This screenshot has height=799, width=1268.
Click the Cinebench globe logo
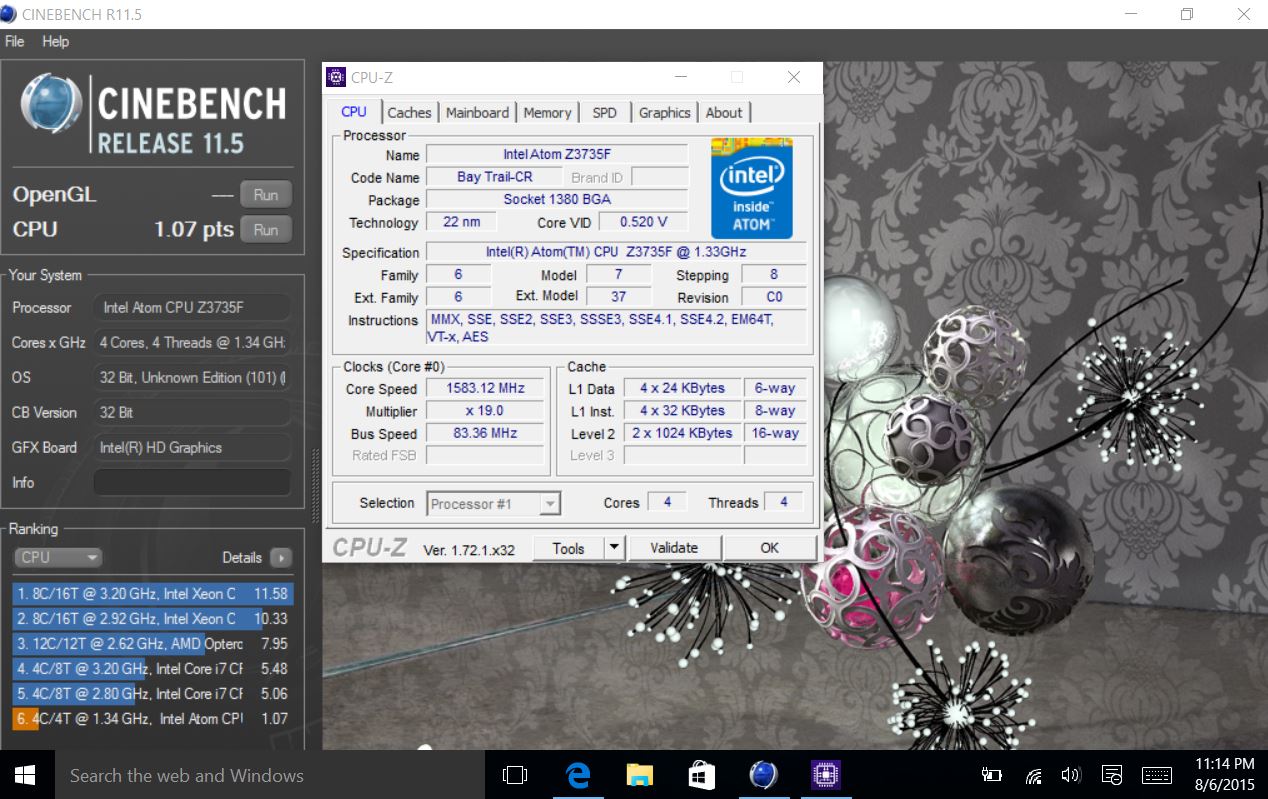pos(51,104)
